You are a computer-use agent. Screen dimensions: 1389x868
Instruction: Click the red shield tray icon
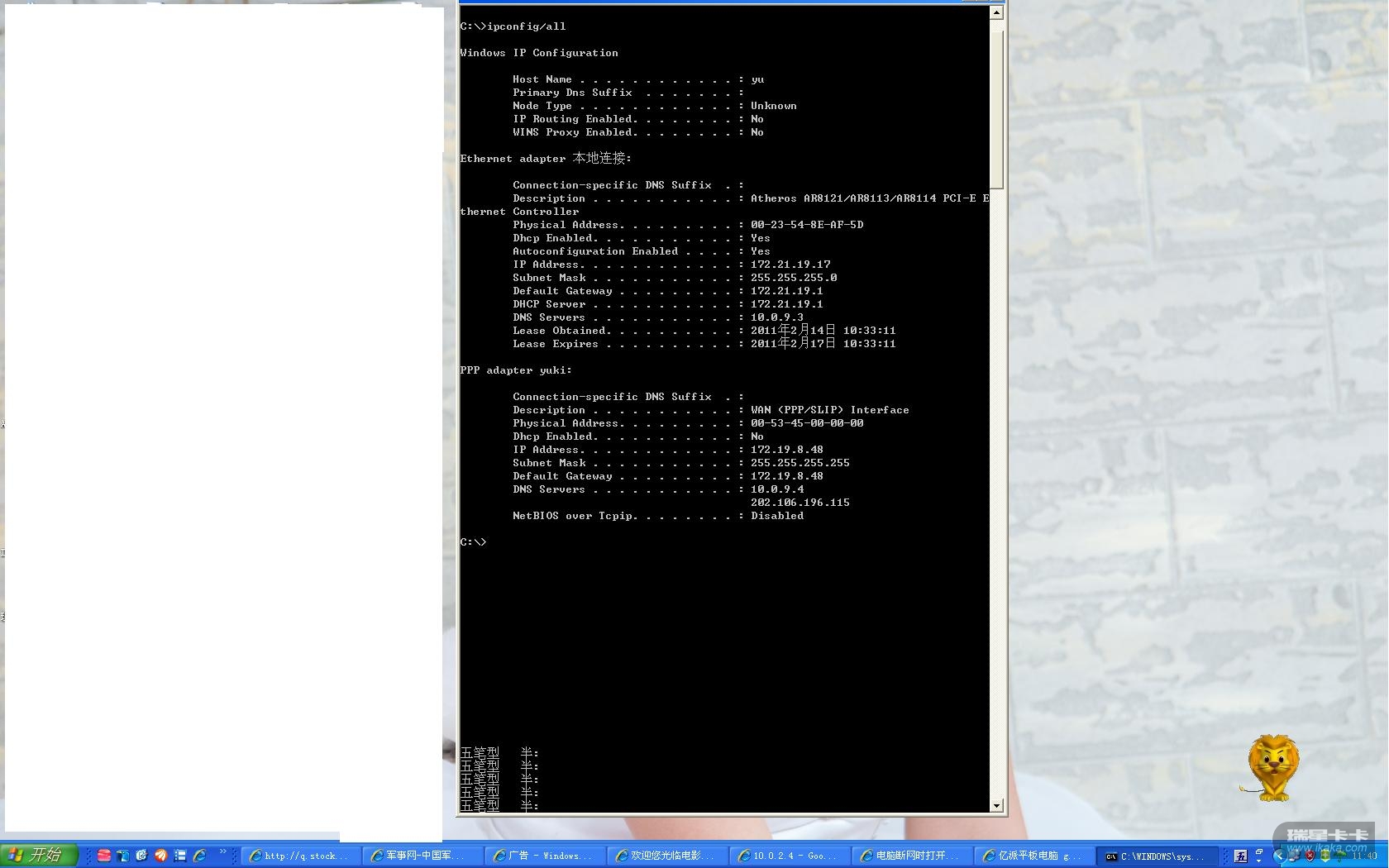click(1310, 856)
